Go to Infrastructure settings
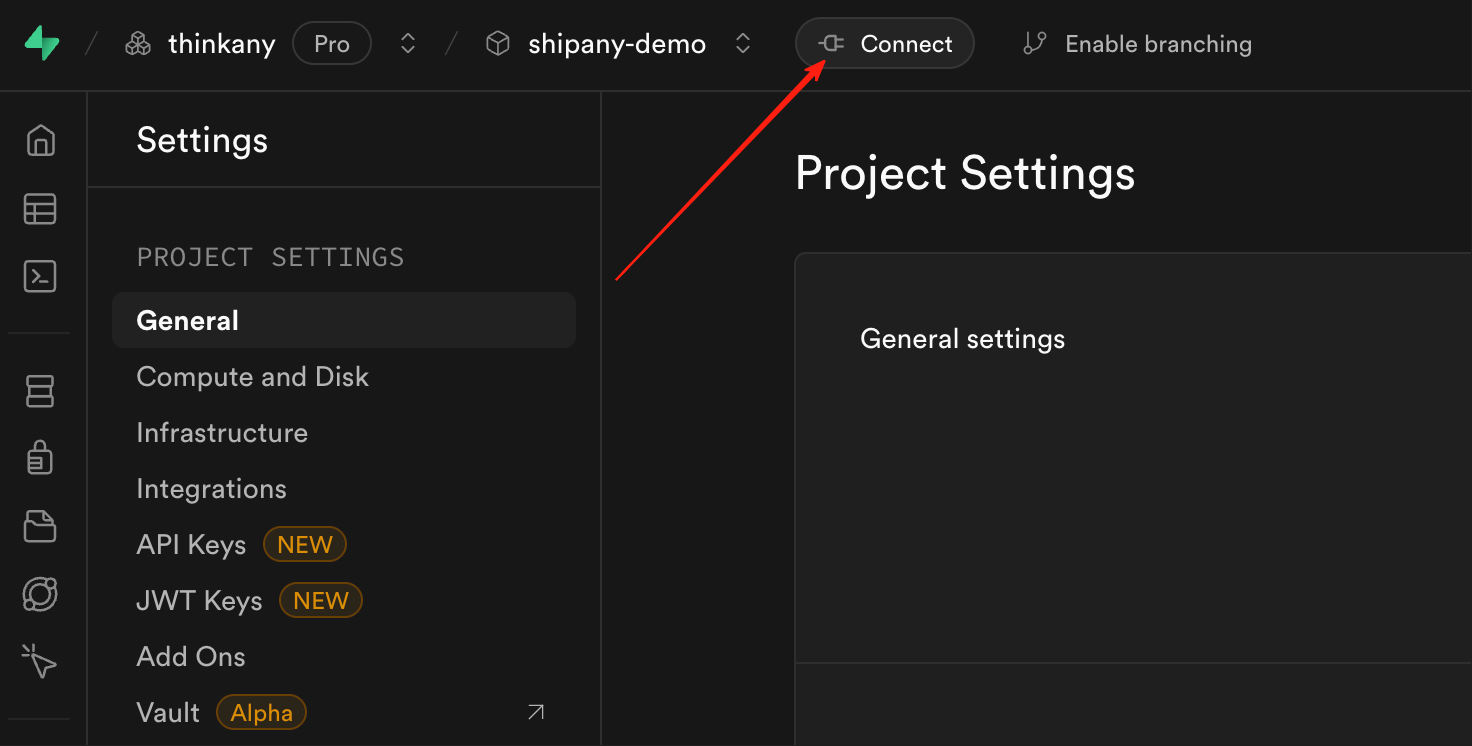Viewport: 1472px width, 746px height. (222, 433)
